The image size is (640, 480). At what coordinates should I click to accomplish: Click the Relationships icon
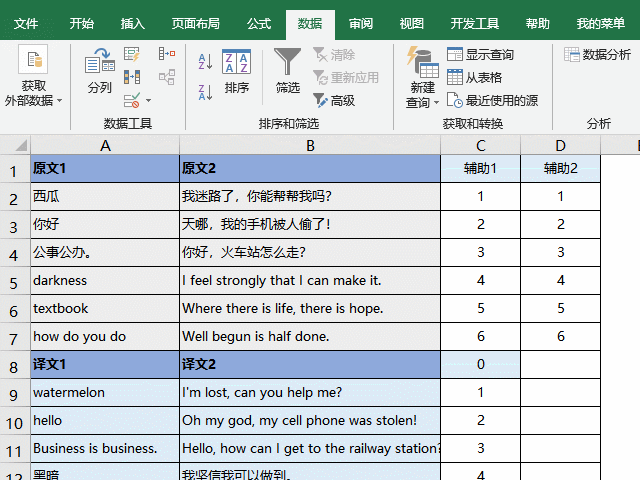point(167,77)
